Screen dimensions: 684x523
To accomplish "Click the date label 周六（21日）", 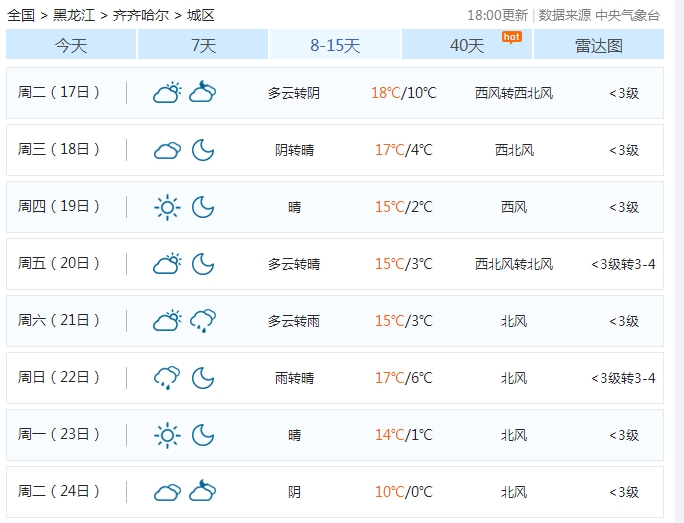I will point(59,321).
